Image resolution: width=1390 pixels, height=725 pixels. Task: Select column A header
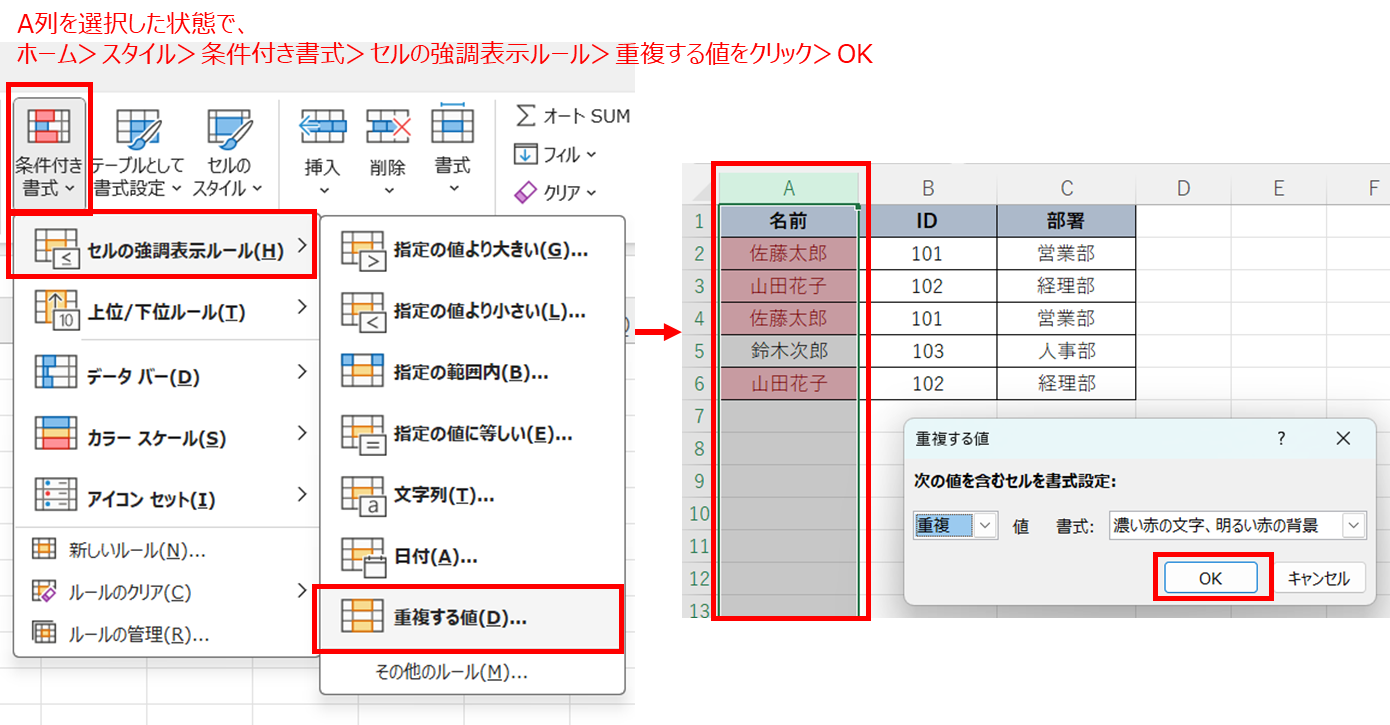point(789,188)
